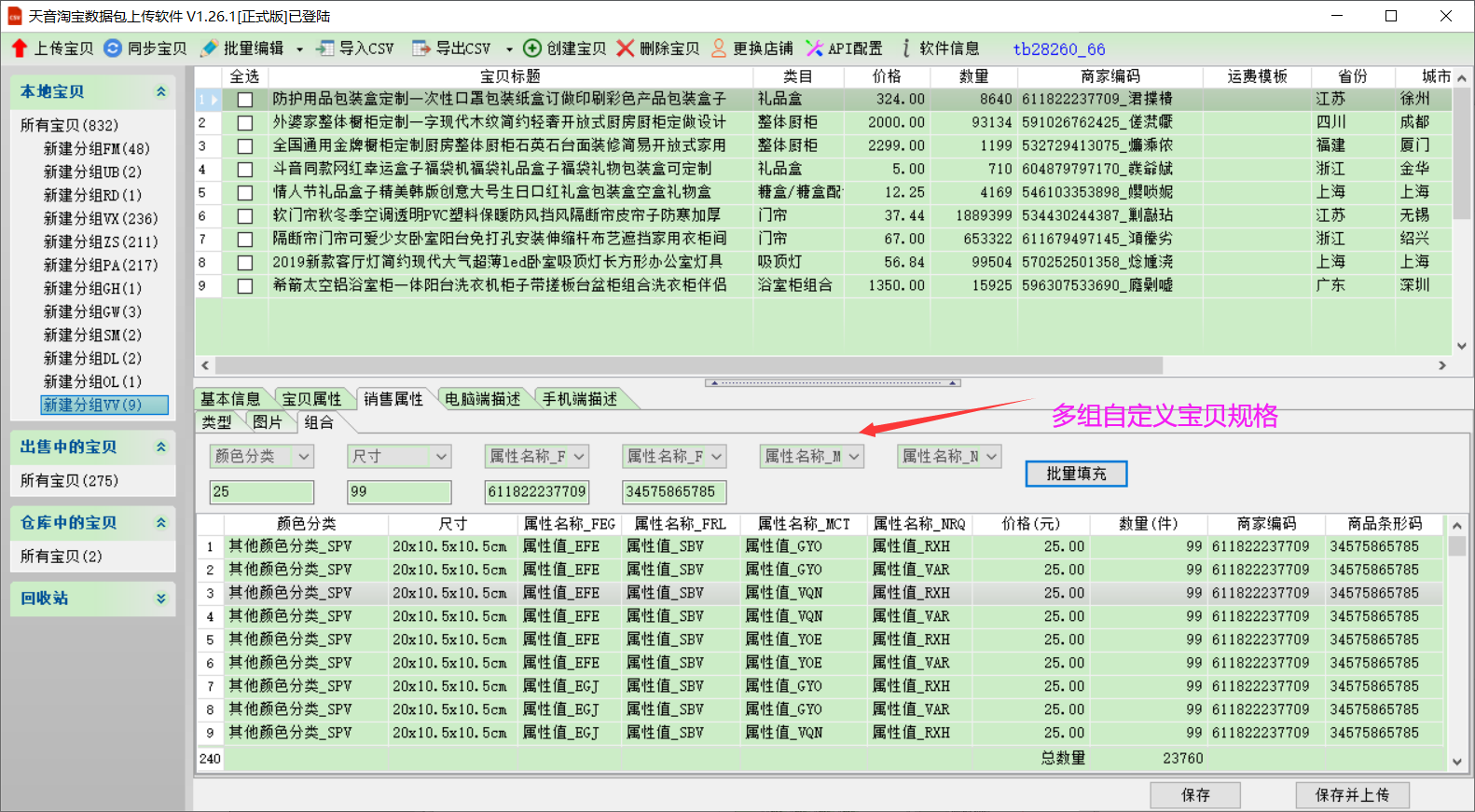Collapse the 本地宝贝 panel
1475x812 pixels.
pyautogui.click(x=160, y=91)
